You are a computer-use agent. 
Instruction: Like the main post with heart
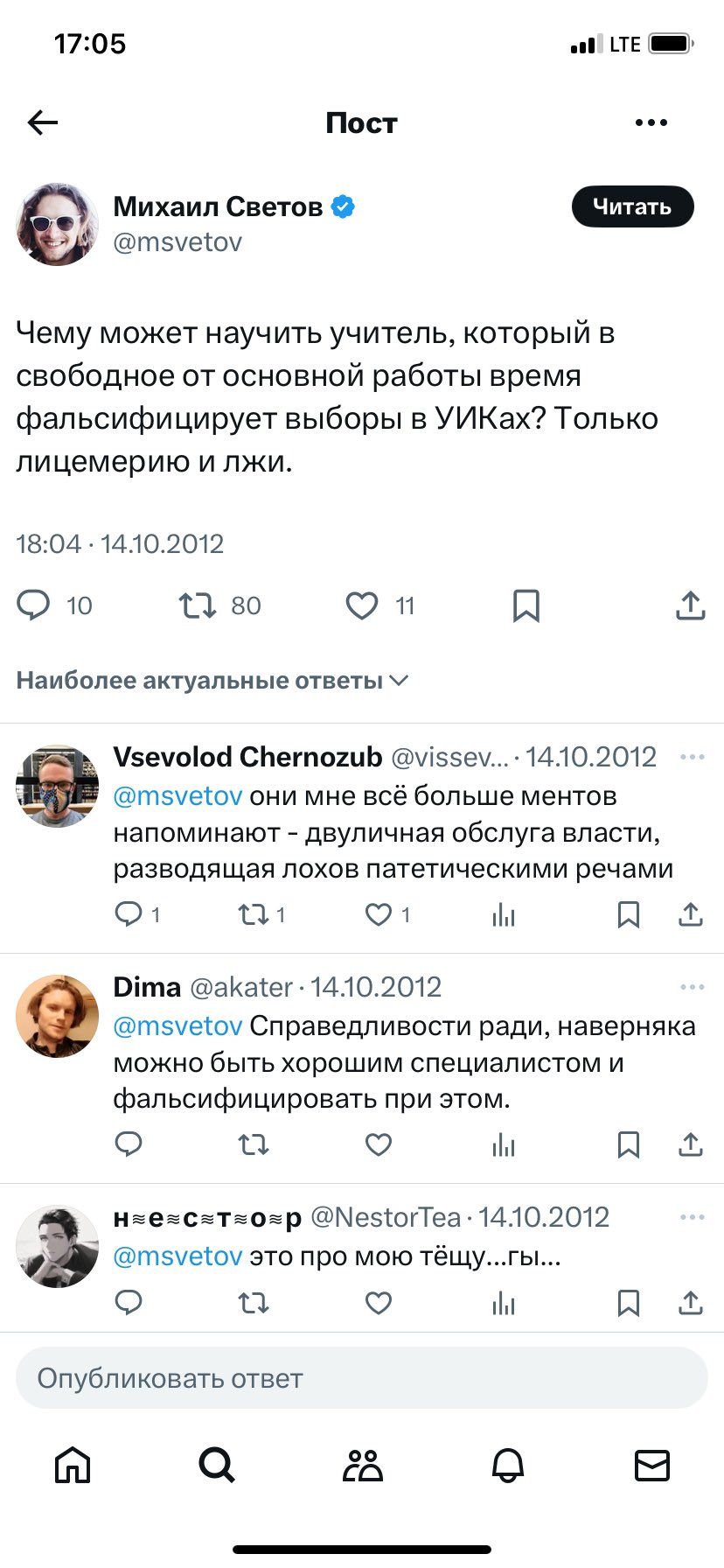point(362,605)
